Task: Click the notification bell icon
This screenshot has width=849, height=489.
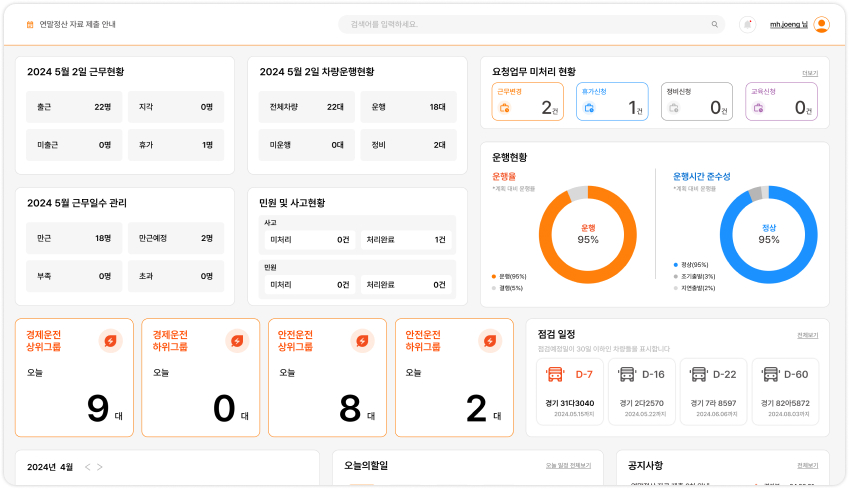Action: pos(747,24)
